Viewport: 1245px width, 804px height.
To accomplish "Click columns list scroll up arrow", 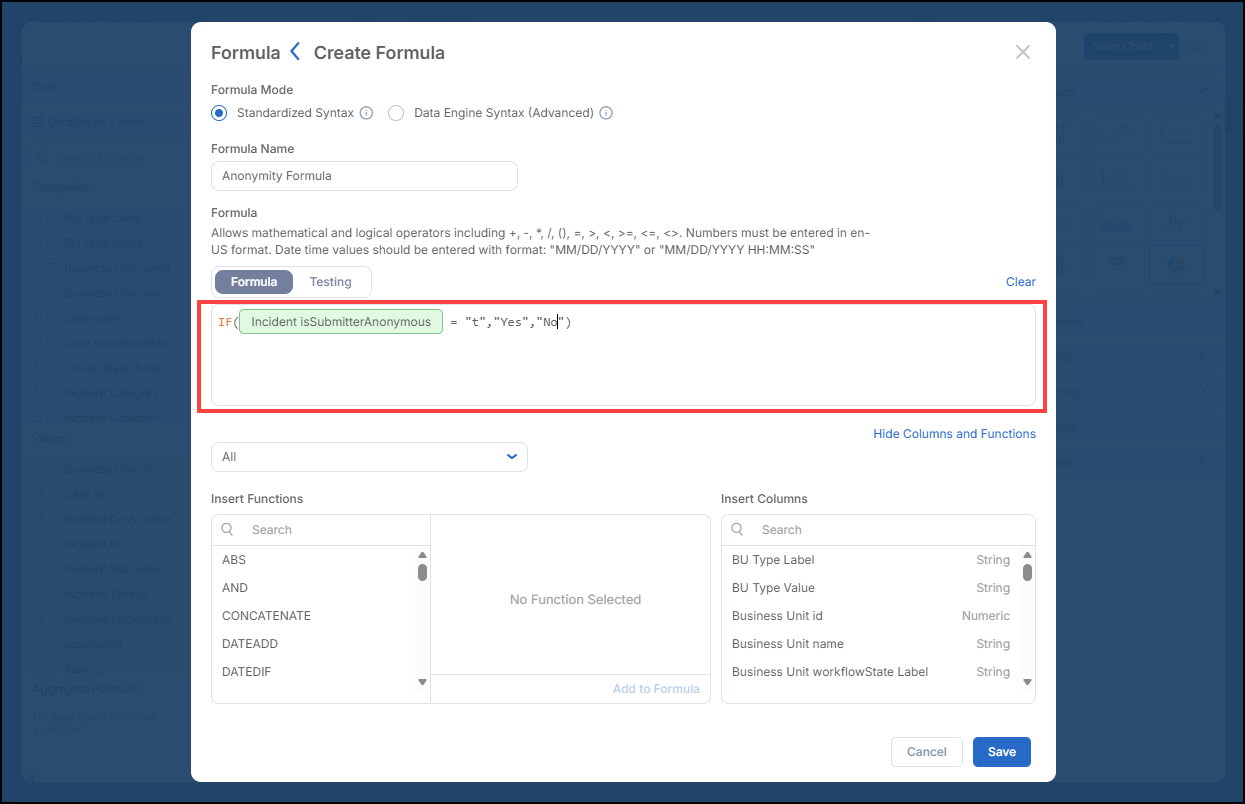I will (x=1027, y=555).
